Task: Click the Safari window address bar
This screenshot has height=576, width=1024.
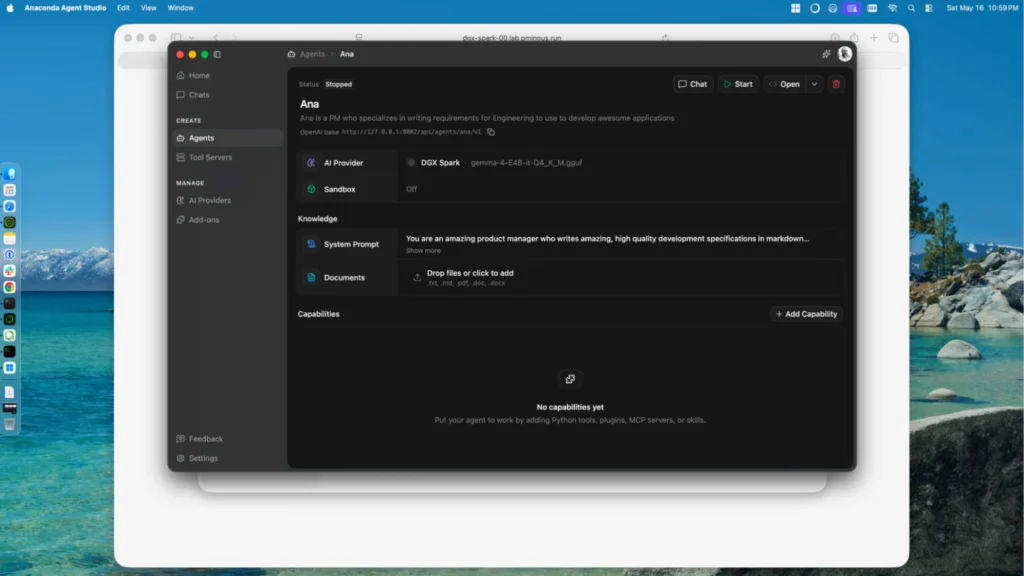Action: click(511, 38)
